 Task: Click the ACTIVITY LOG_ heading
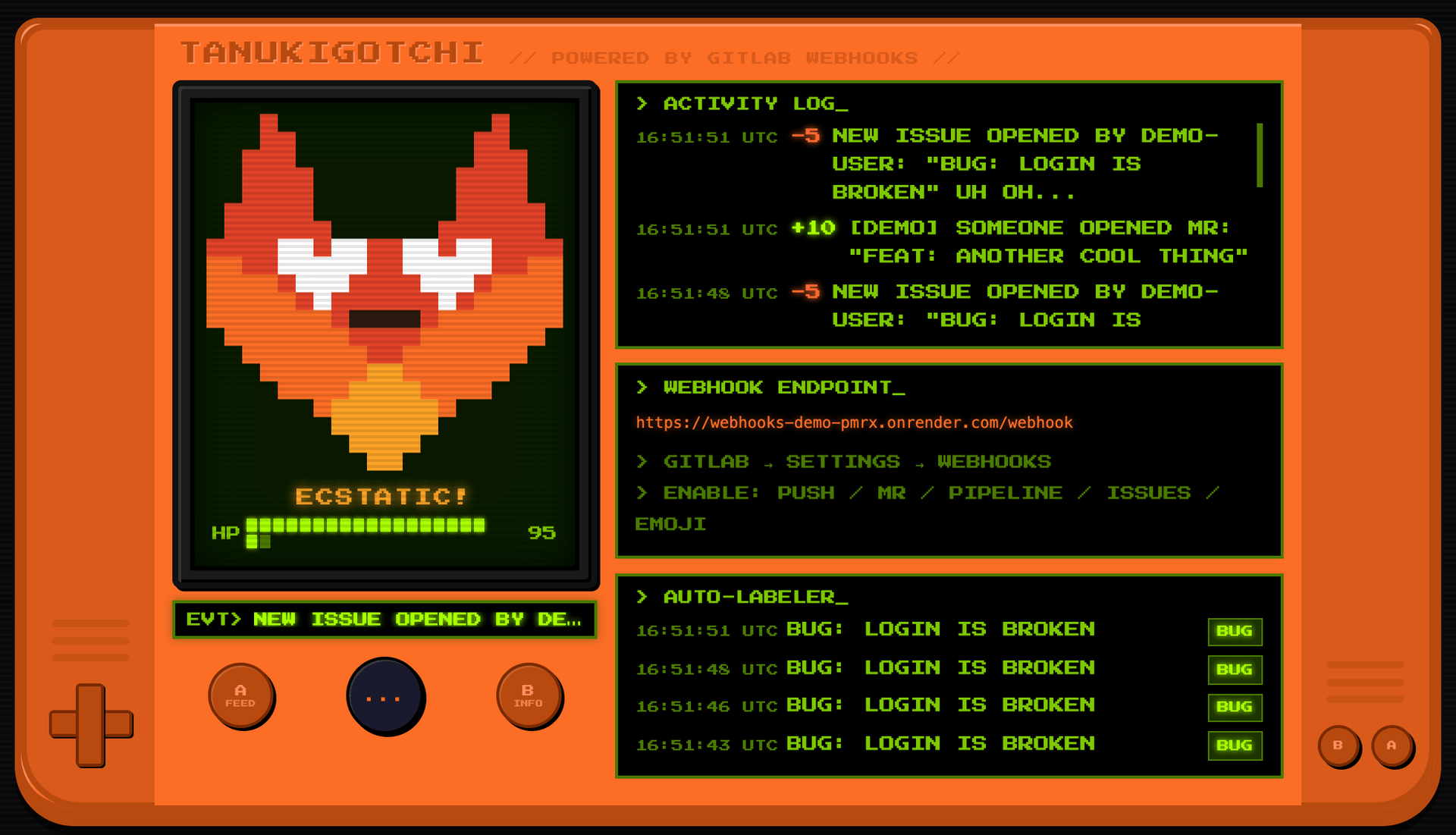pyautogui.click(x=755, y=103)
